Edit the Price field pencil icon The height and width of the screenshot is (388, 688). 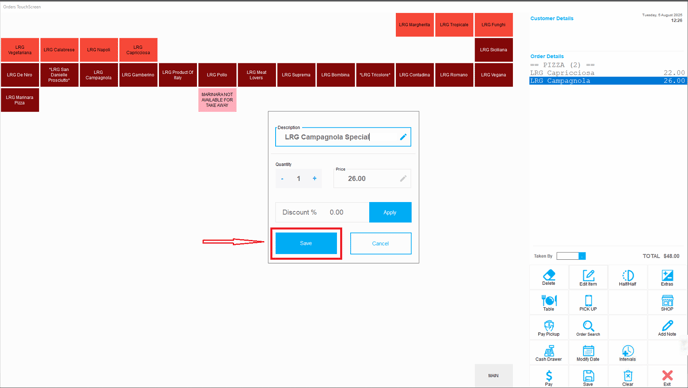[403, 178]
